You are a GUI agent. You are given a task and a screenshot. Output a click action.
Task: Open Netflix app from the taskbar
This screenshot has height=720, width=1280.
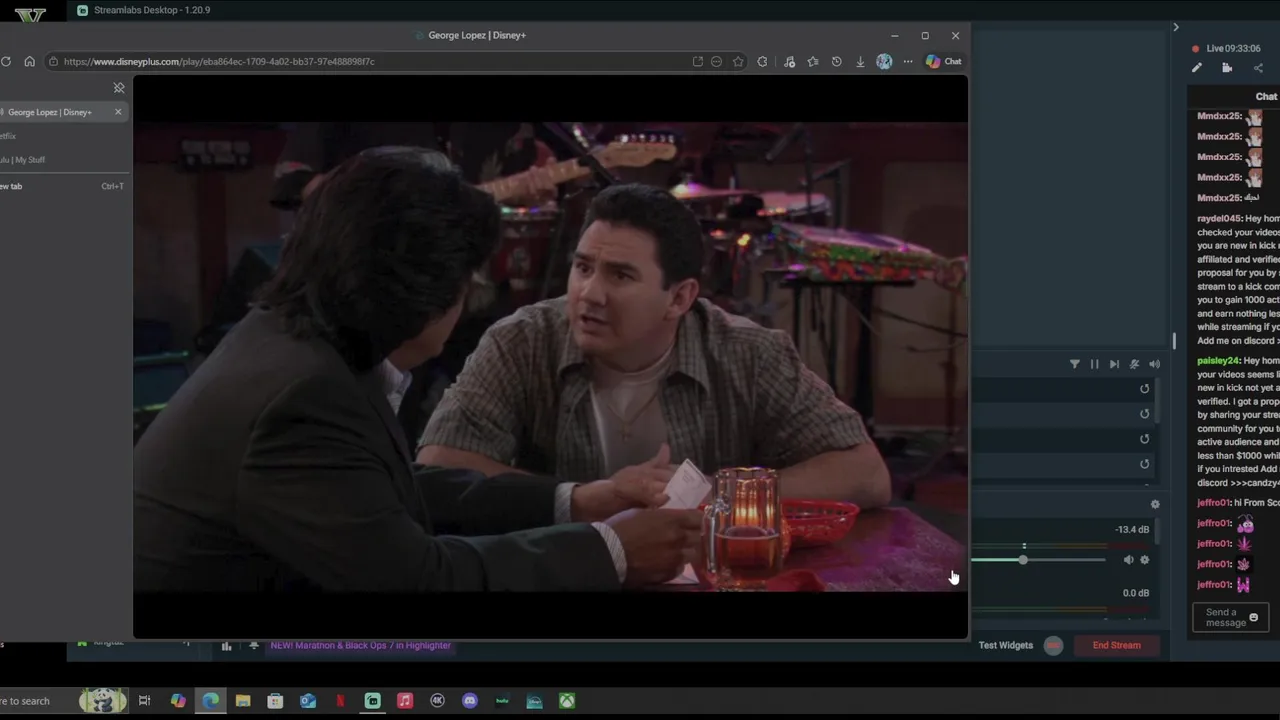click(x=340, y=701)
